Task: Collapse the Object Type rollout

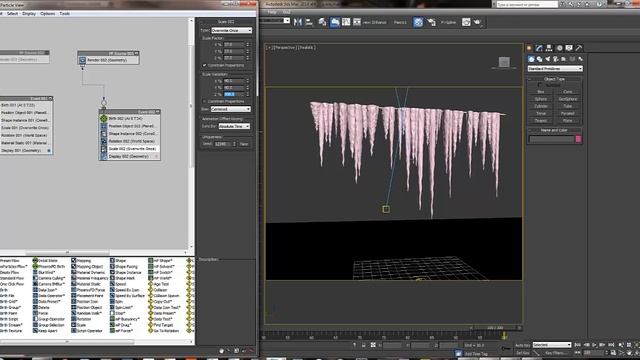Action: tap(555, 79)
